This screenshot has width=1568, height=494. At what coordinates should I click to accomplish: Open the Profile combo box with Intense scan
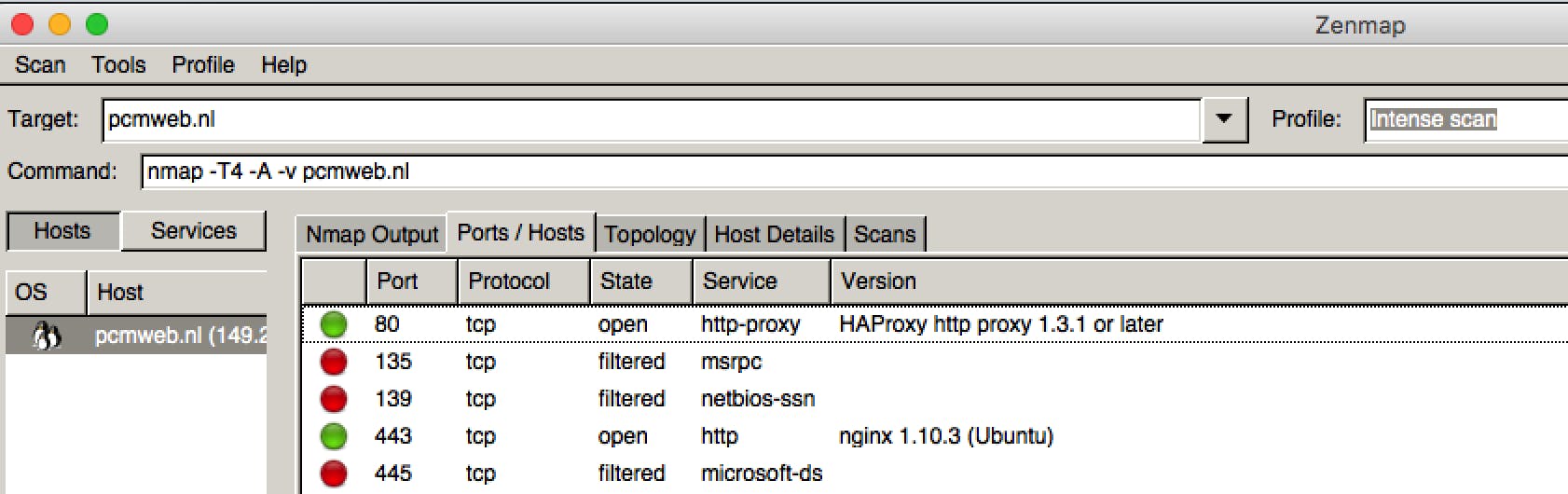pyautogui.click(x=1465, y=119)
